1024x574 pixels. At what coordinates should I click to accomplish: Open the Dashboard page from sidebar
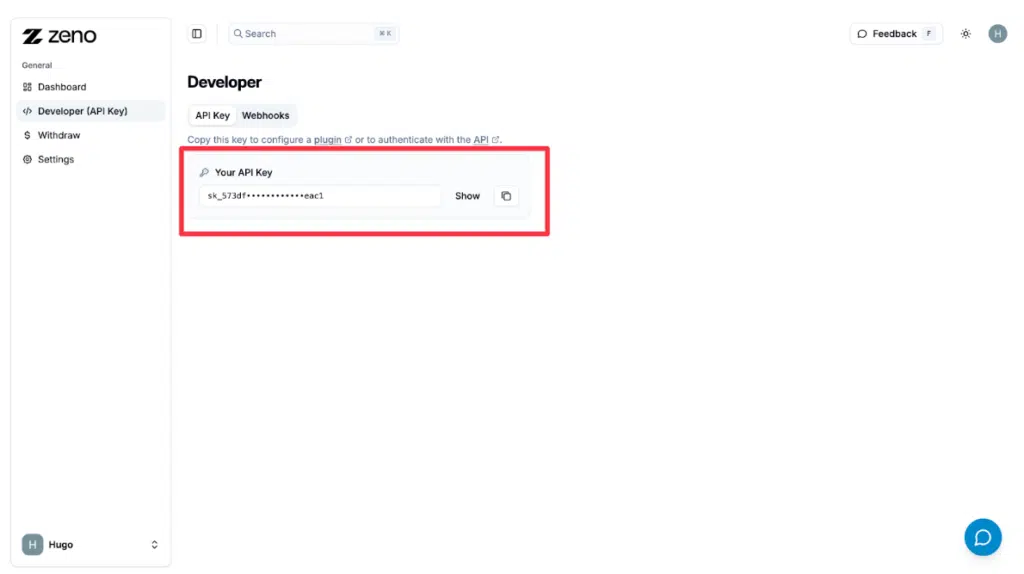61,87
